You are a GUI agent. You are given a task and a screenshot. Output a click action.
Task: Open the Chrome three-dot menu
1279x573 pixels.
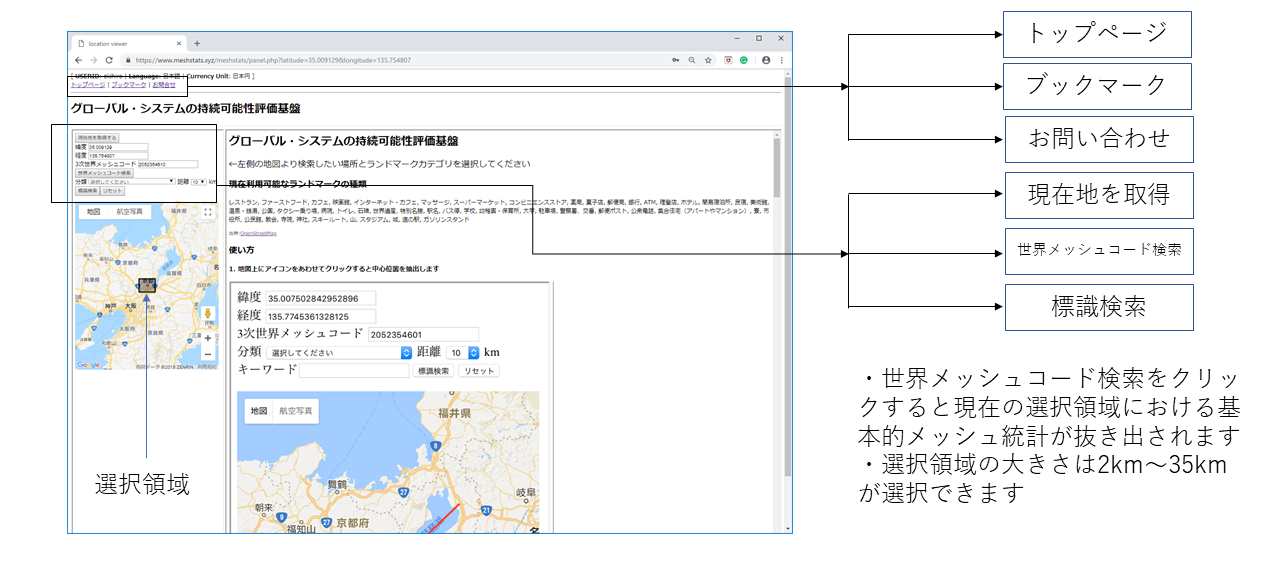tap(782, 60)
